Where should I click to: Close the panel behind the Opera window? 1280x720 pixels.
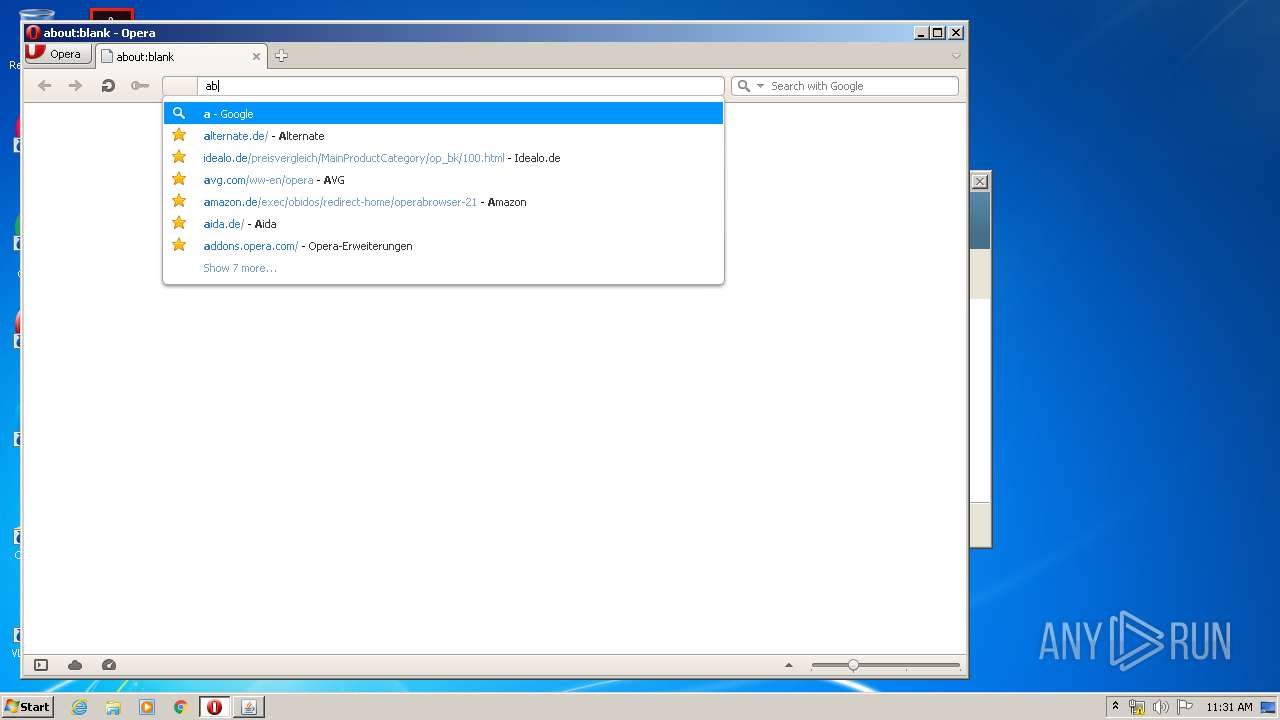click(x=980, y=181)
